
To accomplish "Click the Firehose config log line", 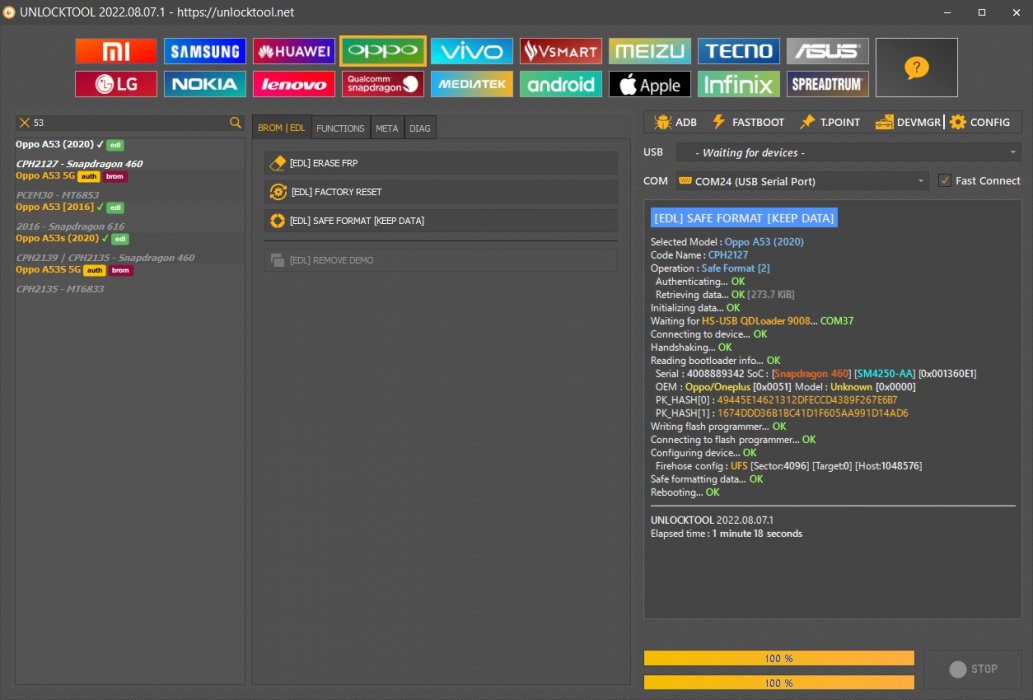I will [x=788, y=466].
